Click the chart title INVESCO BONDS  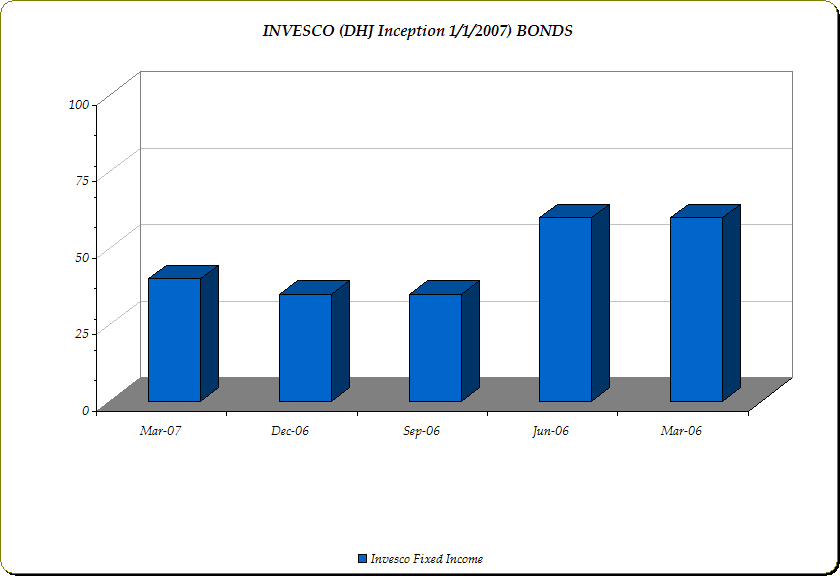point(417,31)
